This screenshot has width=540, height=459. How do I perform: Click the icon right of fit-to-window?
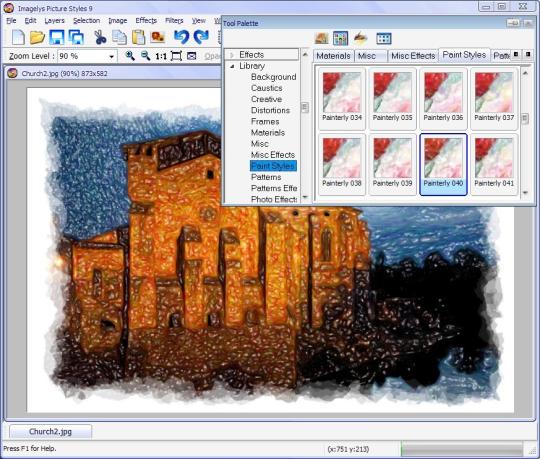191,56
